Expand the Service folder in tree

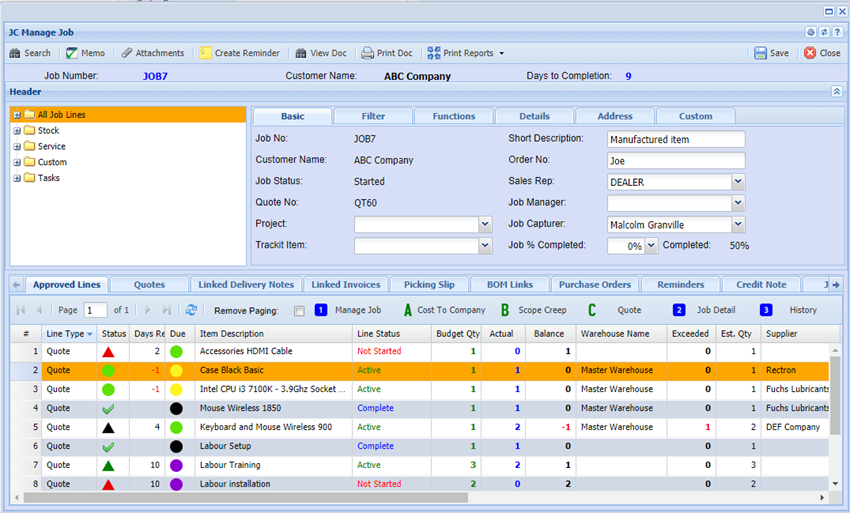pyautogui.click(x=17, y=147)
